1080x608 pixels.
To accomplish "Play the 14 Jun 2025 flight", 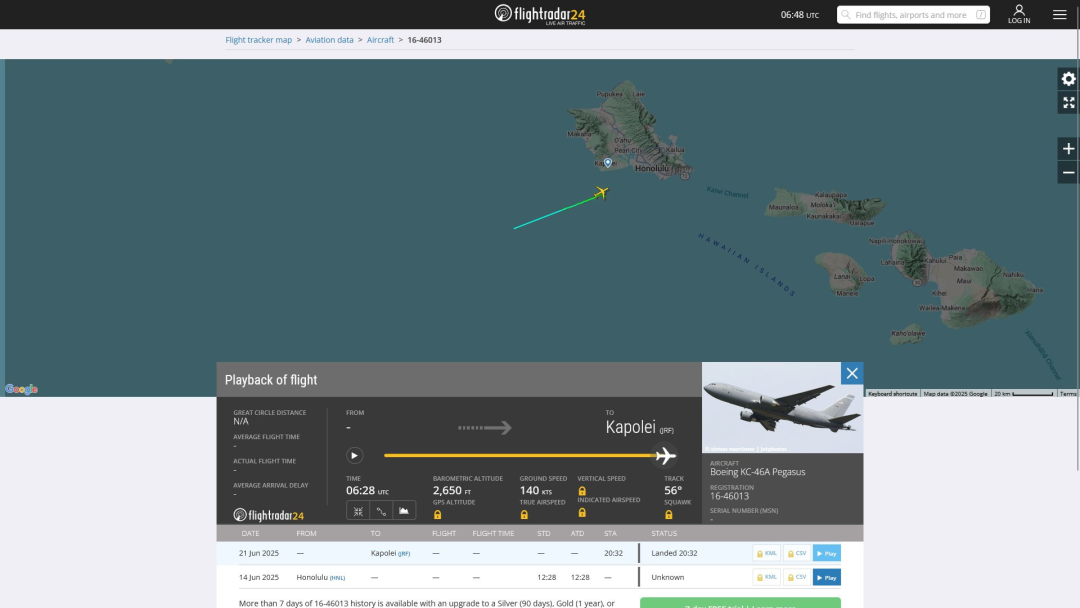I will 827,577.
